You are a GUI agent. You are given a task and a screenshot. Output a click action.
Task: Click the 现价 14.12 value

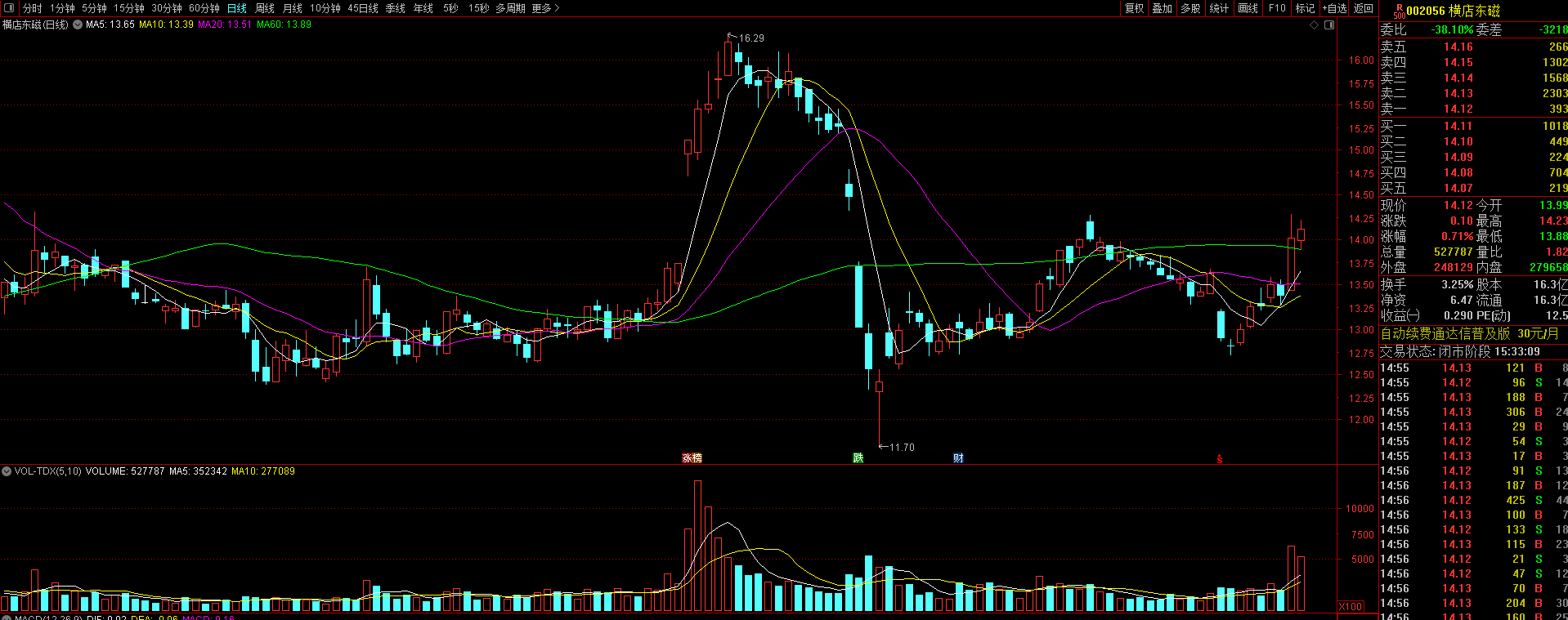click(1458, 205)
